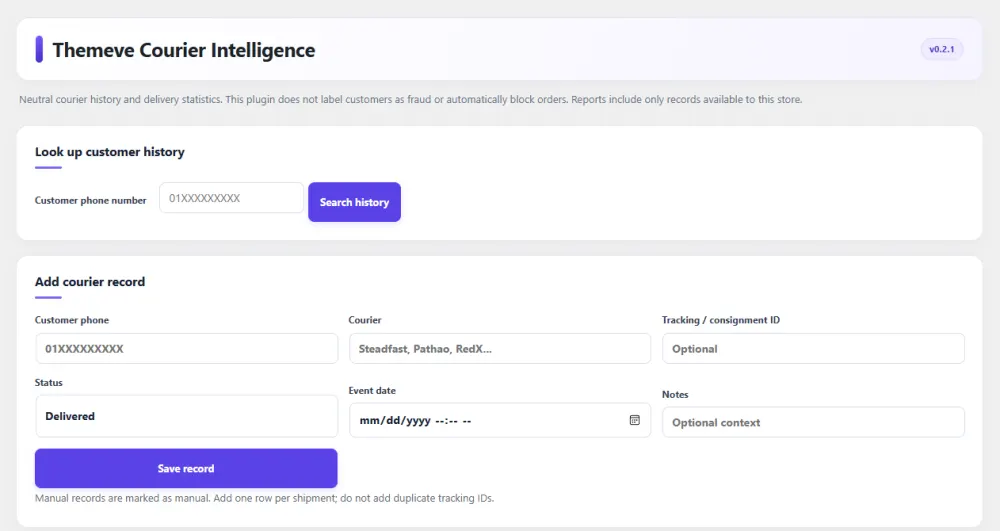Save the courier record
This screenshot has width=1000, height=531.
(x=186, y=469)
